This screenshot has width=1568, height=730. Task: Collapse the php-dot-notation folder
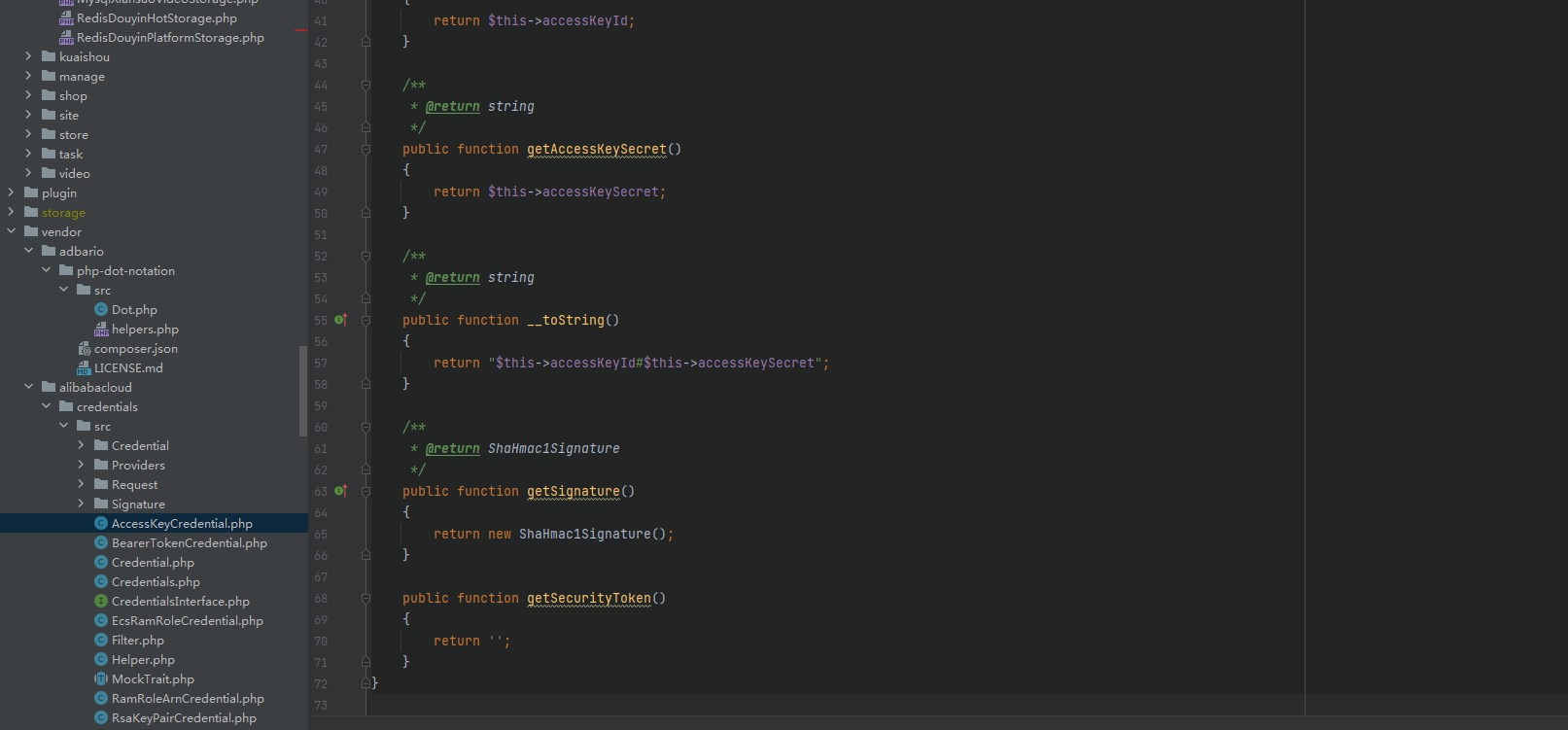46,270
